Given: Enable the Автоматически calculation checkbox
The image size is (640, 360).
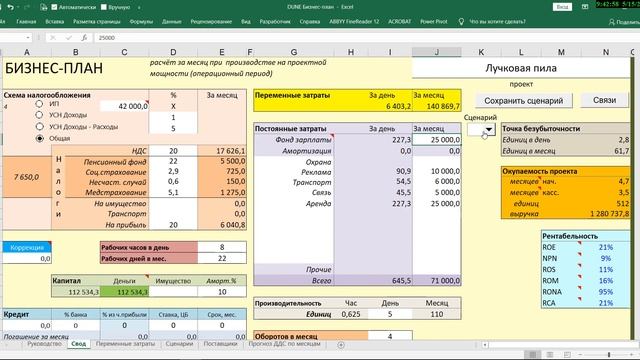Looking at the screenshot, I should coord(54,7).
